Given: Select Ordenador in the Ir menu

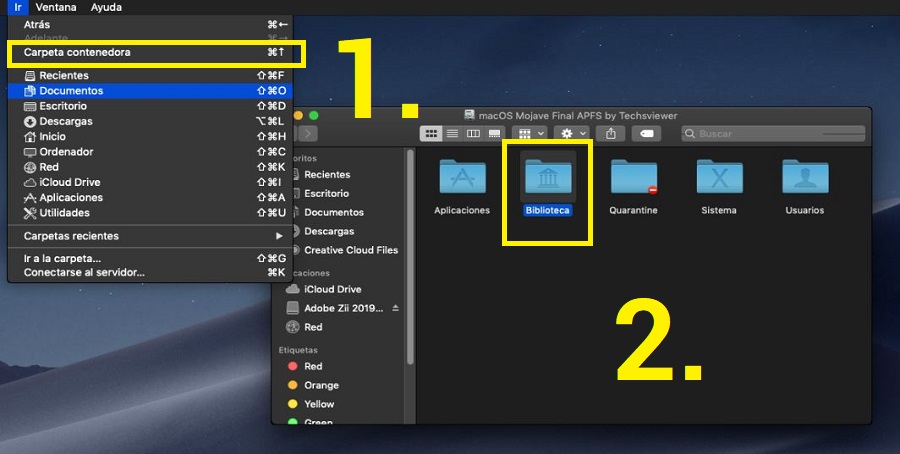Looking at the screenshot, I should (x=150, y=152).
